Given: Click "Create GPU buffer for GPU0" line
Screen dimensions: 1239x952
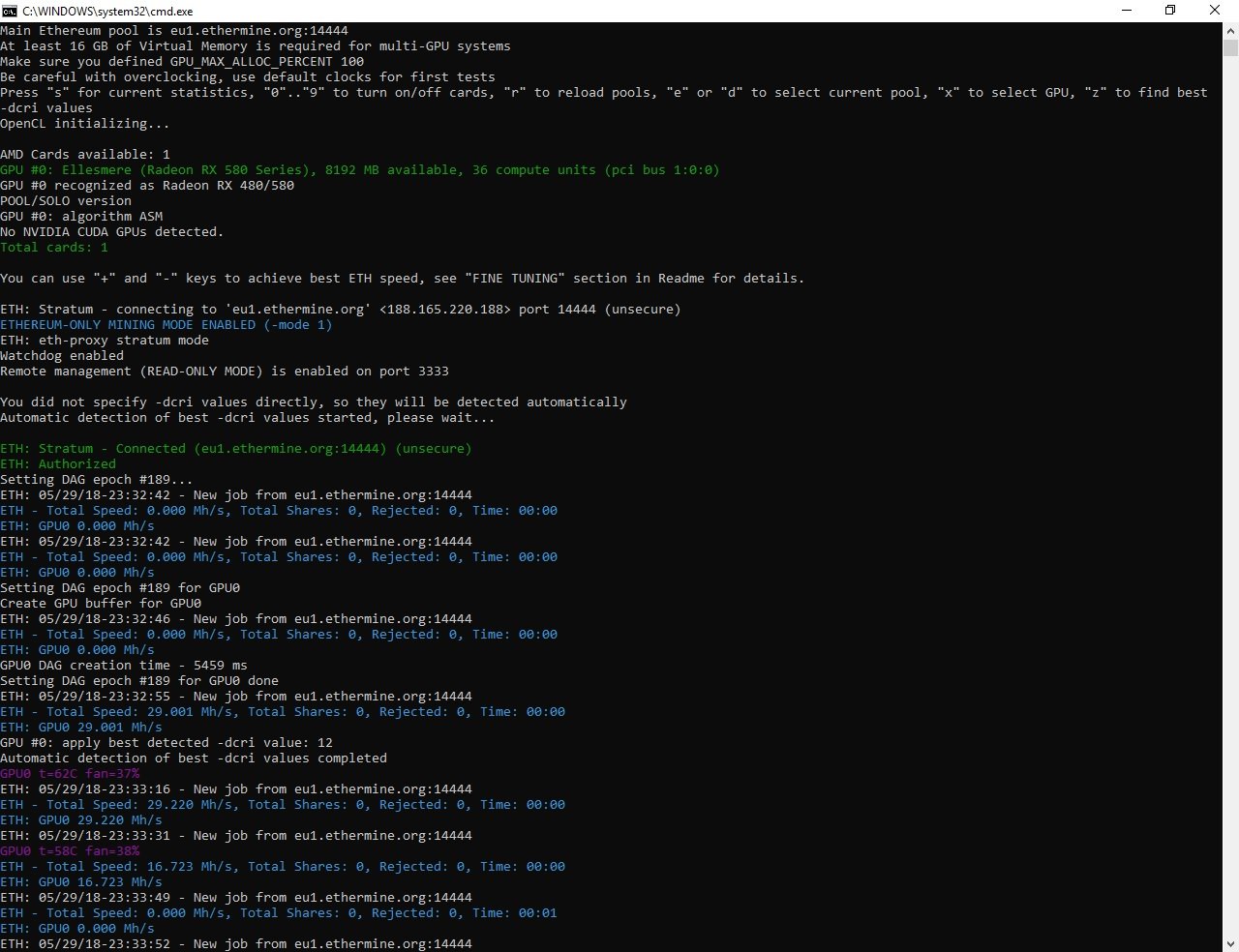Looking at the screenshot, I should point(101,604).
